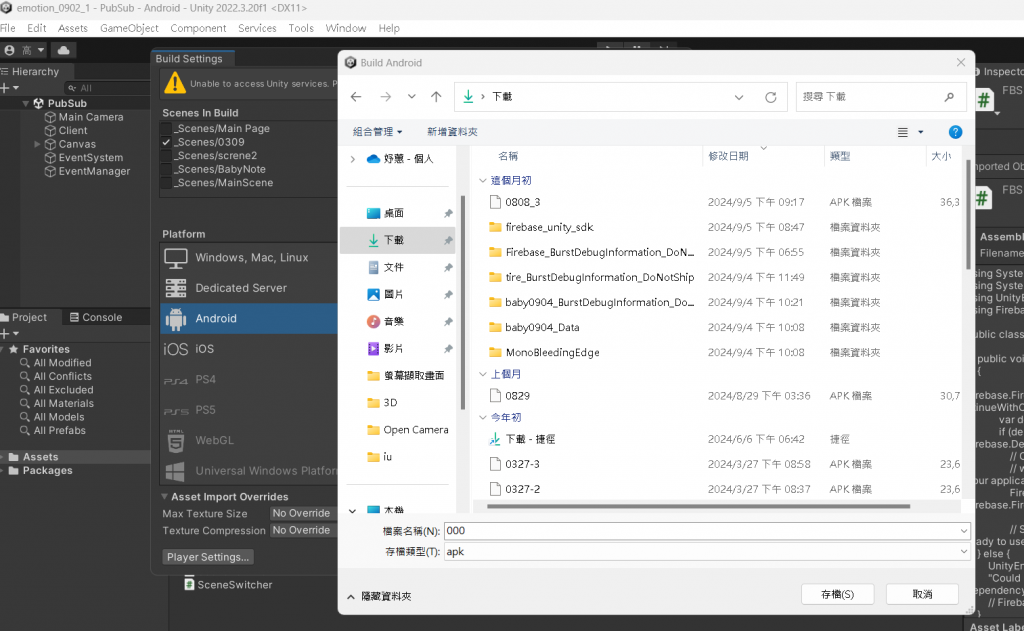The width and height of the screenshot is (1024, 631).
Task: Open 桌面 in navigation pane
Action: [x=393, y=213]
